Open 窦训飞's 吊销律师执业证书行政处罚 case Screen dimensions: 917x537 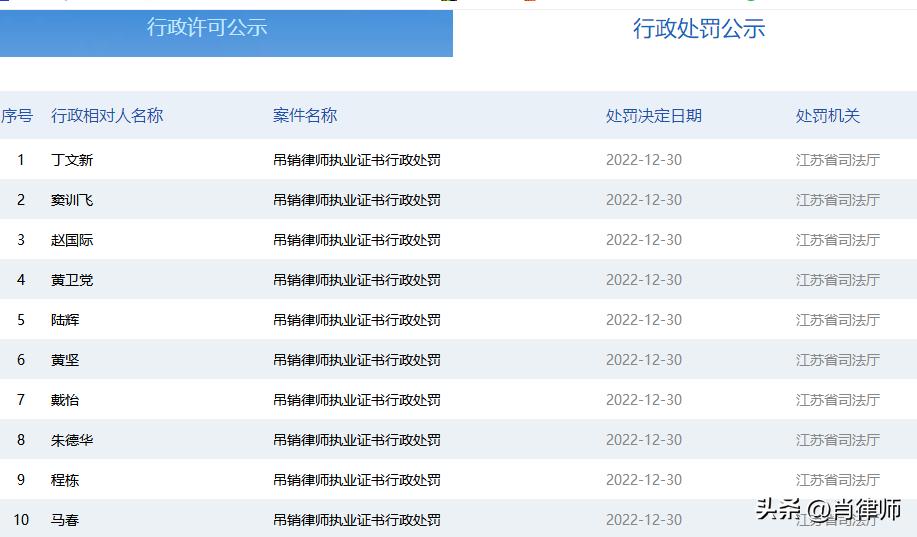pos(357,200)
